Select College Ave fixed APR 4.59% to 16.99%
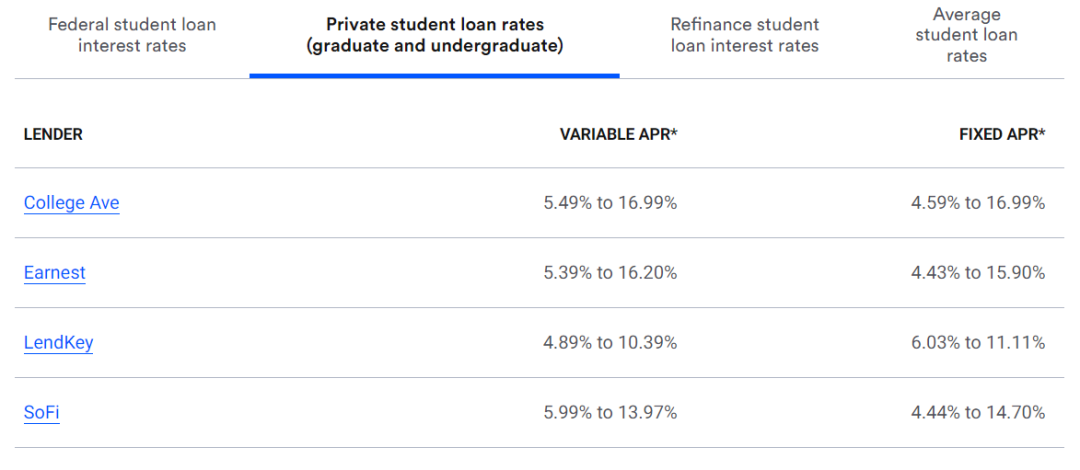Screen dimensions: 1080x470 coord(978,203)
